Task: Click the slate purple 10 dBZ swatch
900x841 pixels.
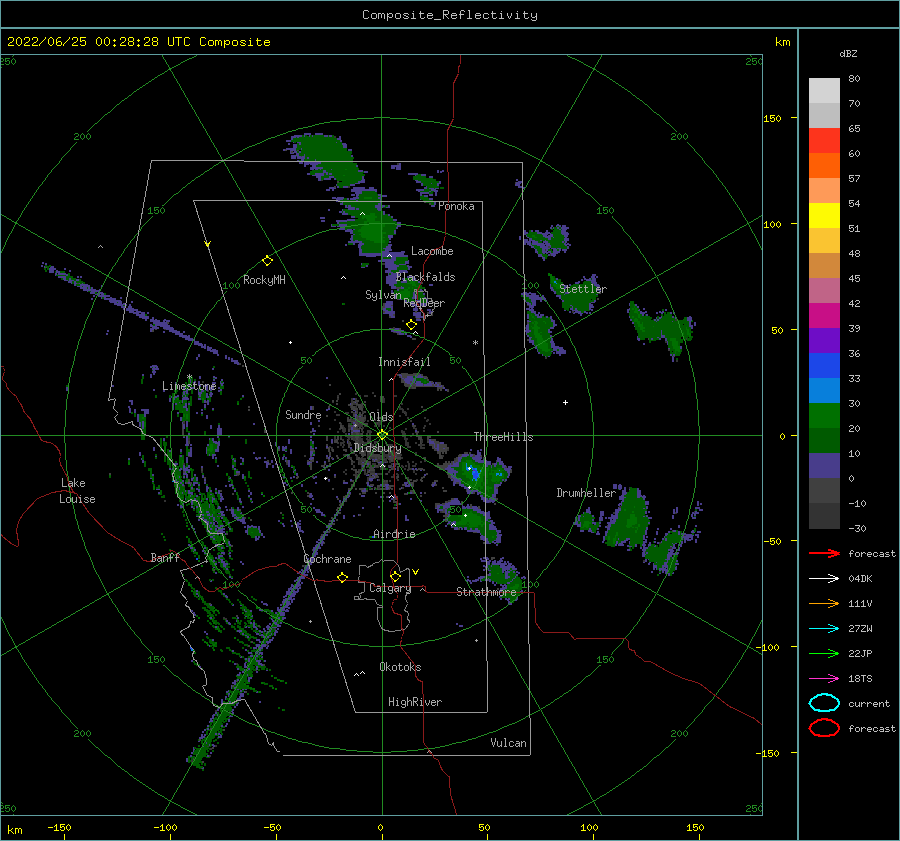Action: tap(824, 466)
